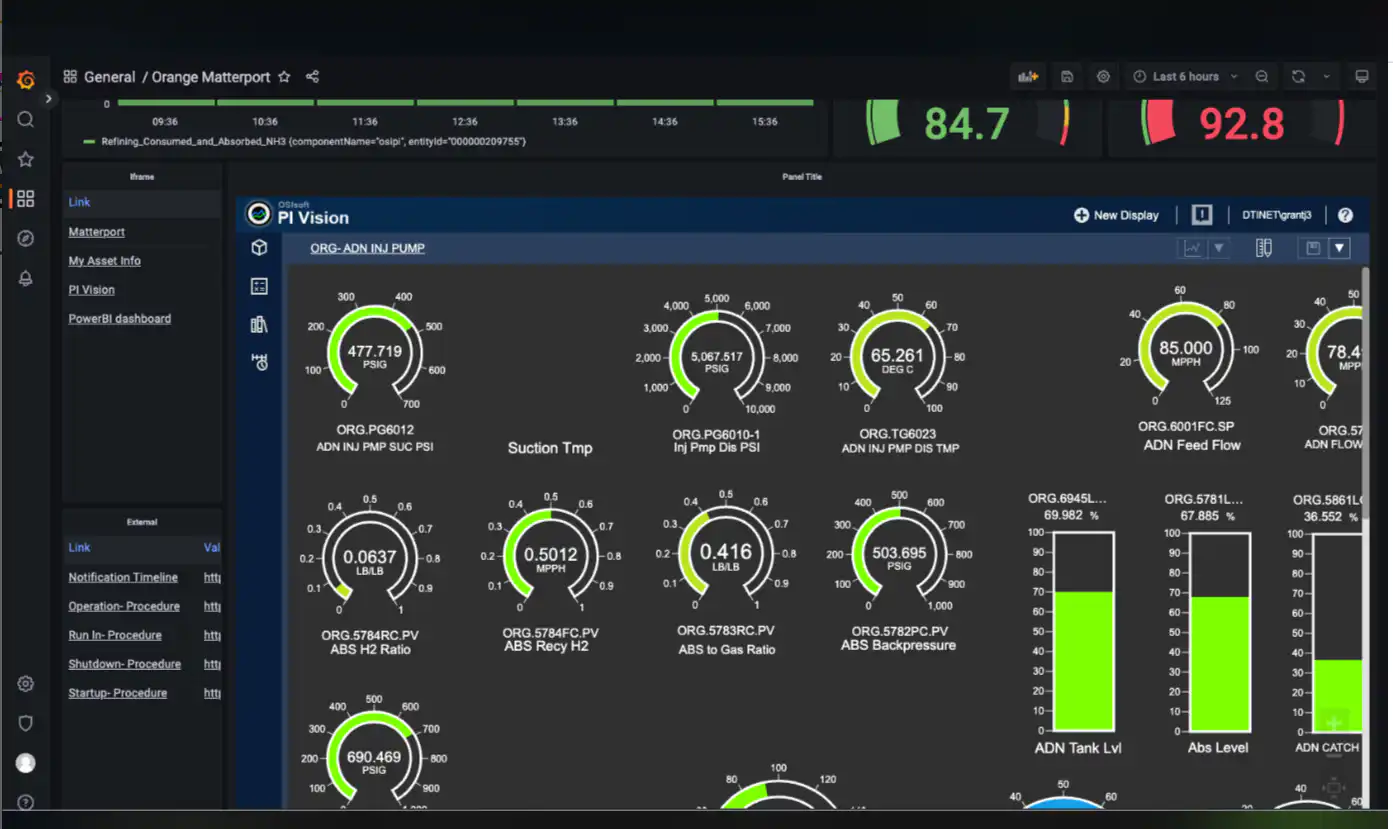Image resolution: width=1393 pixels, height=829 pixels.
Task: Open the Dashboards grid icon in sidebar
Action: [x=26, y=199]
